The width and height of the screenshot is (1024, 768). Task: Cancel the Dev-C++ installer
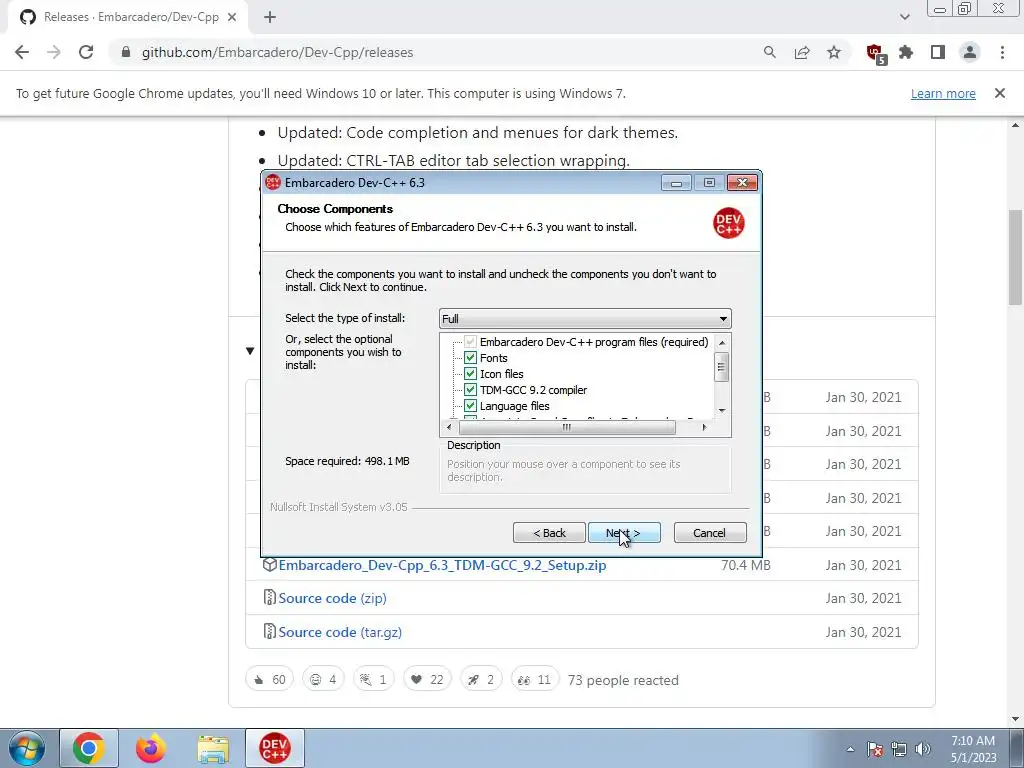click(709, 533)
